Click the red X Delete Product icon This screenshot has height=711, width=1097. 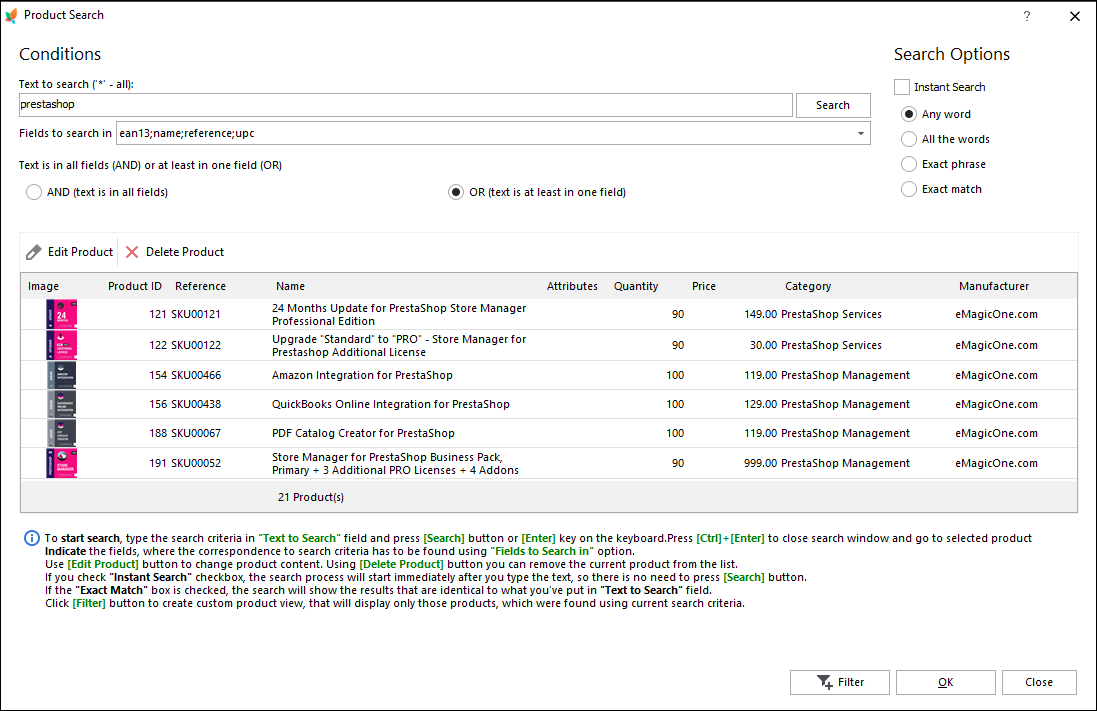(x=132, y=252)
